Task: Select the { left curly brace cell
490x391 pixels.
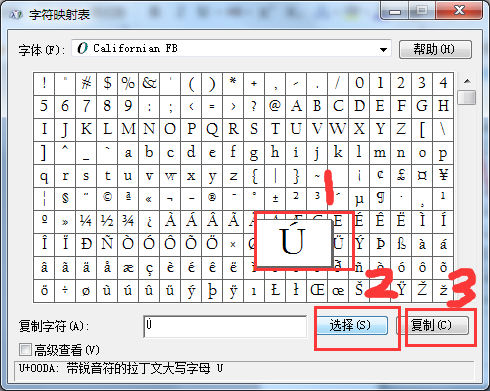Action: 254,175
